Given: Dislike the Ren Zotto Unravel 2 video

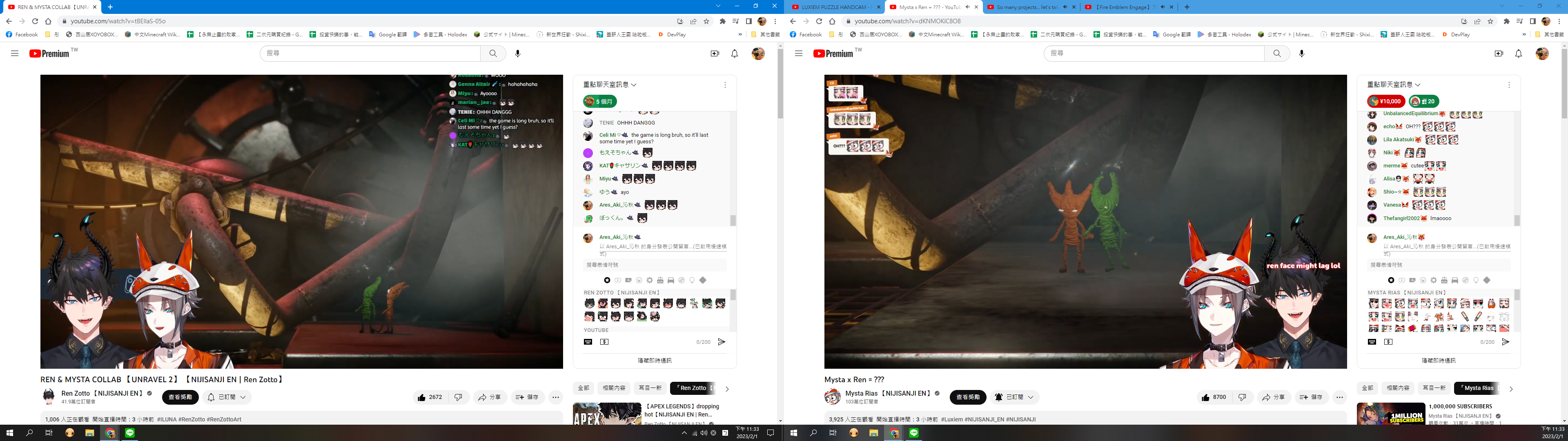Looking at the screenshot, I should 458,397.
